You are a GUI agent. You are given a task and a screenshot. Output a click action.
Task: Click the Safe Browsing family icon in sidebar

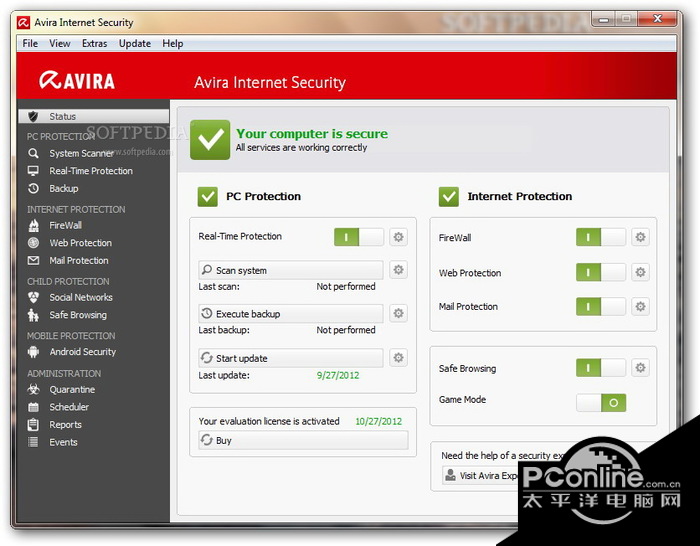[33, 315]
